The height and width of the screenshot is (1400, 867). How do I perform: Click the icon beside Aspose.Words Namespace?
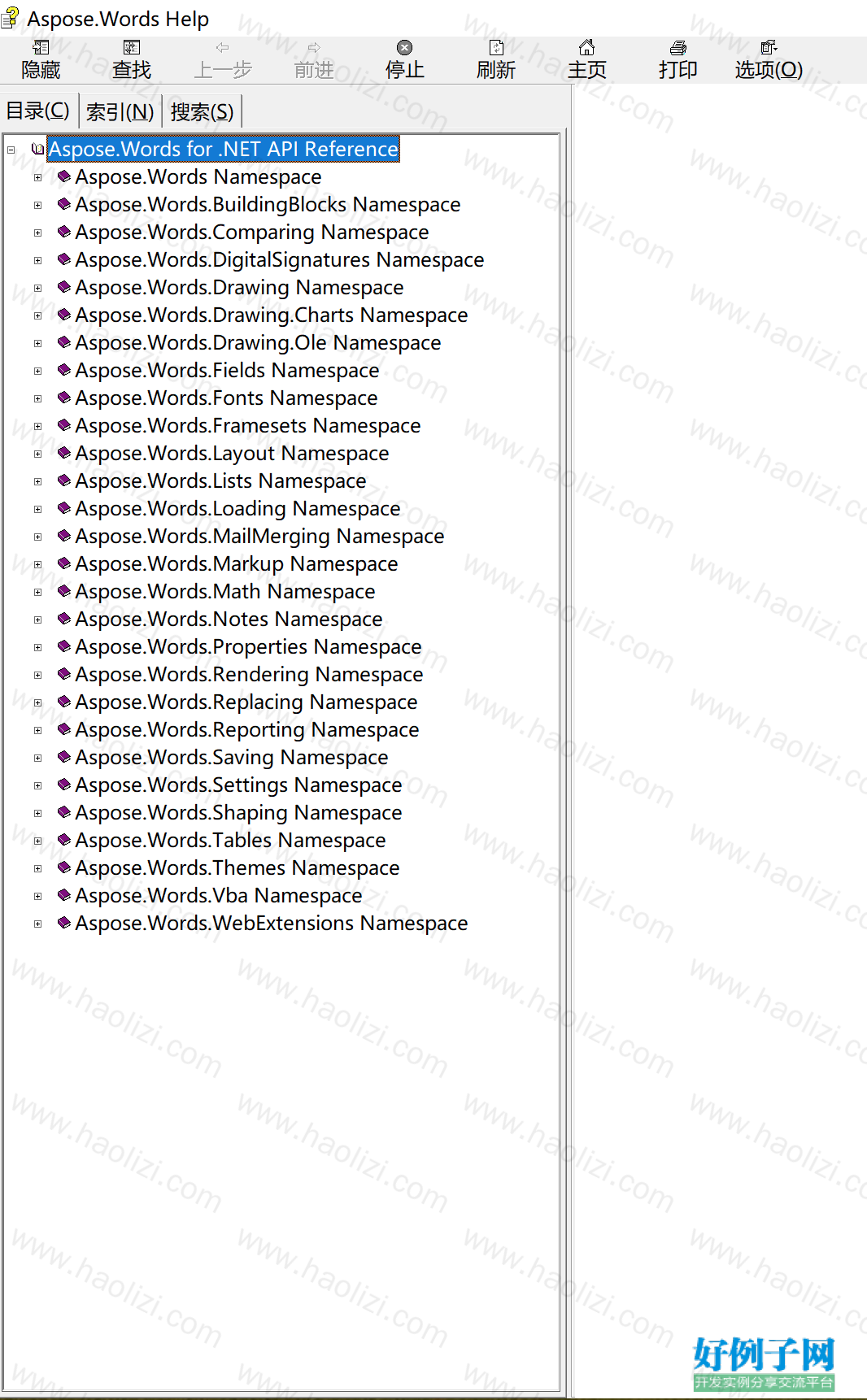[64, 176]
